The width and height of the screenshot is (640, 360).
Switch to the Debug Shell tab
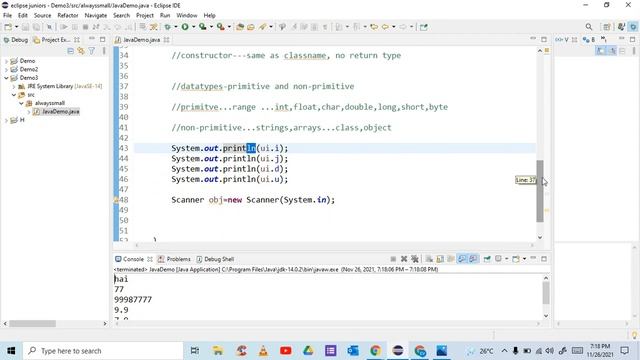click(215, 259)
